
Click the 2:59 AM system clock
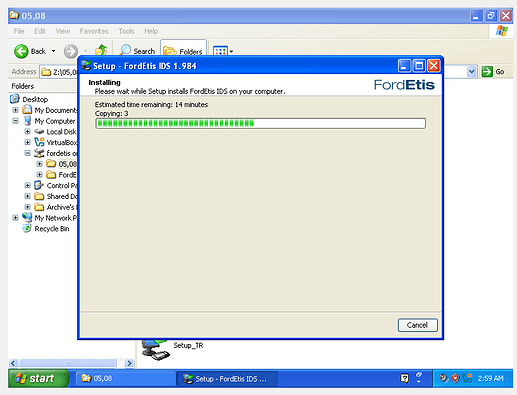[x=490, y=378]
